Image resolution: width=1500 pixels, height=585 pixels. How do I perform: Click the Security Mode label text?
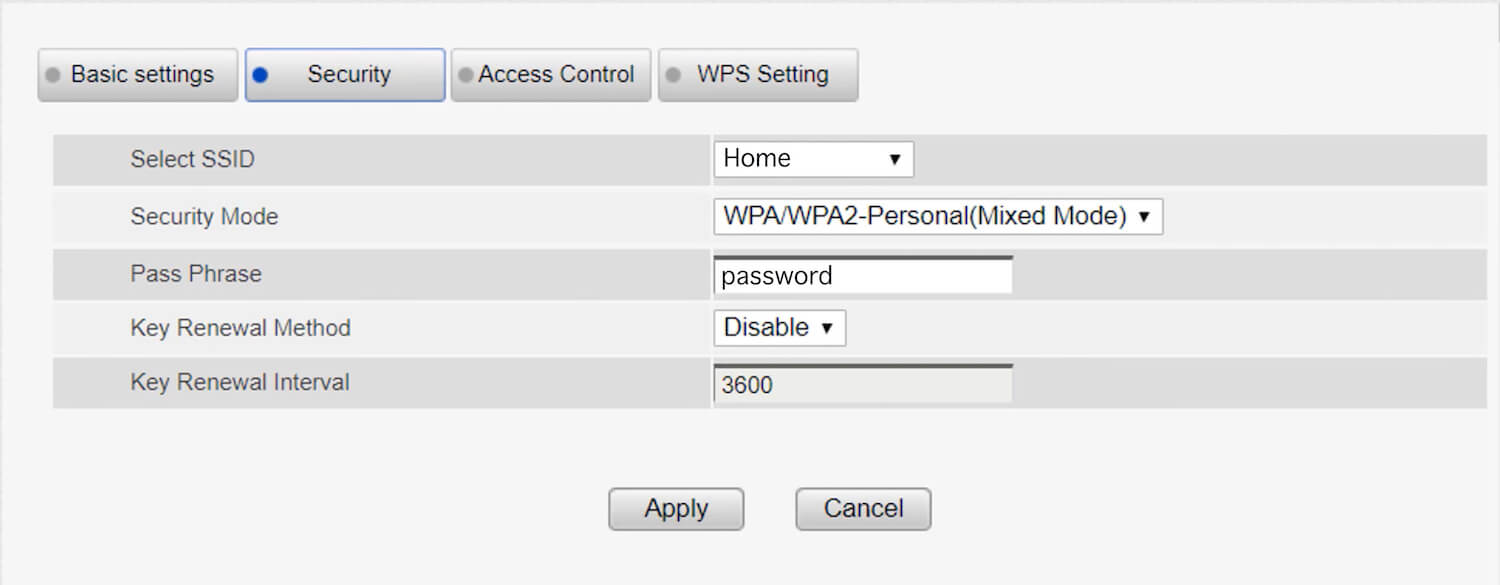204,217
